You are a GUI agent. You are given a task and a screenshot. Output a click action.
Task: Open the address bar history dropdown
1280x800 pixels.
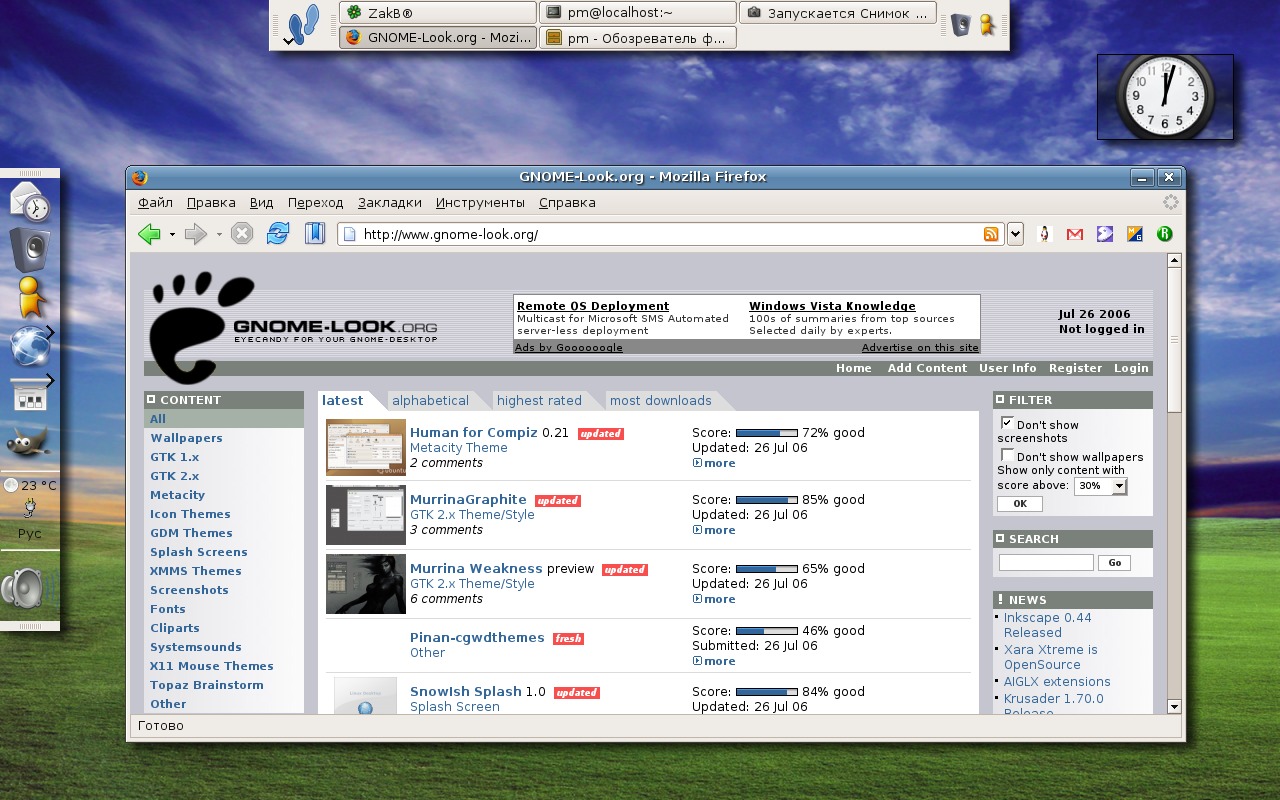(x=1015, y=234)
